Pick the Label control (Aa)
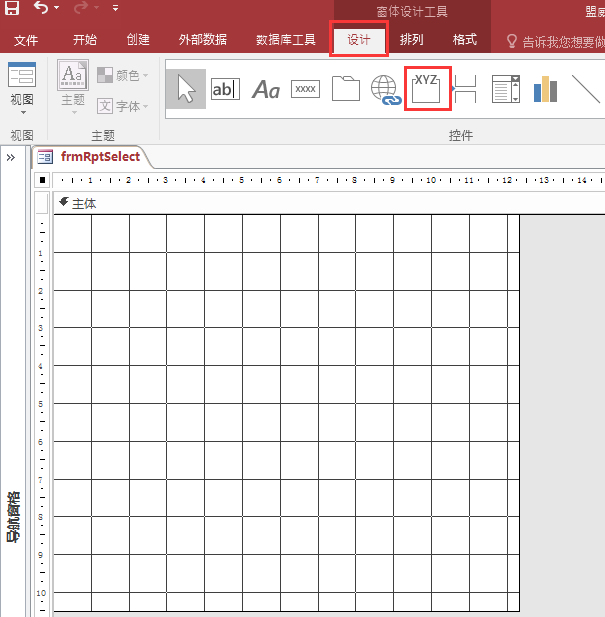605x617 pixels. pos(266,90)
